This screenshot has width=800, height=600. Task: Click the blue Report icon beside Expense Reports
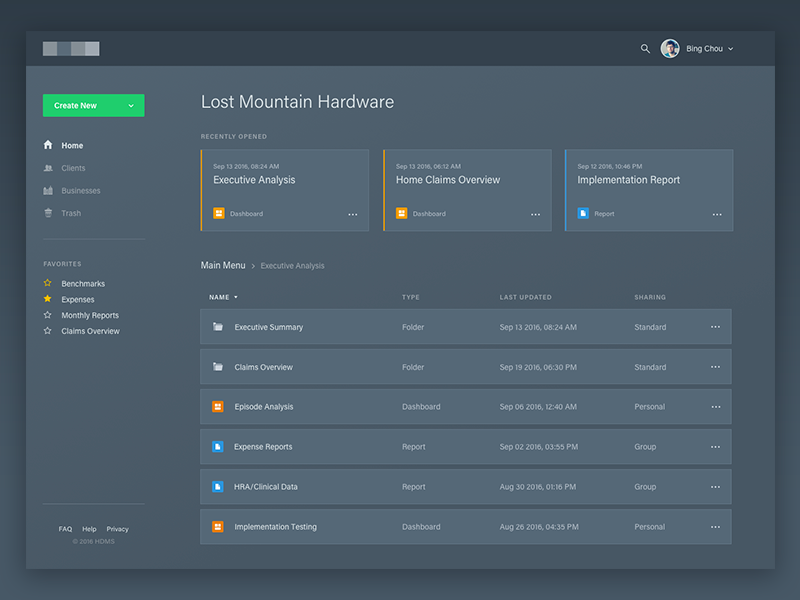219,446
